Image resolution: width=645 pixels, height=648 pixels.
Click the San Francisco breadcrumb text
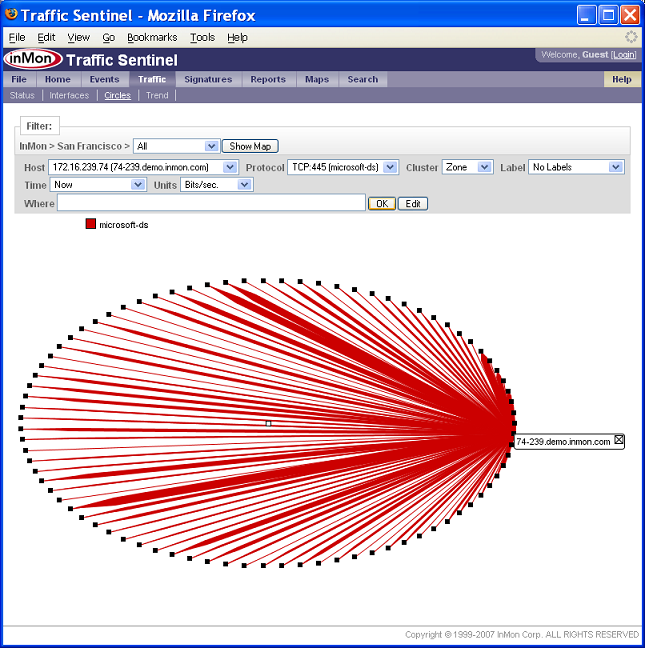pyautogui.click(x=89, y=146)
